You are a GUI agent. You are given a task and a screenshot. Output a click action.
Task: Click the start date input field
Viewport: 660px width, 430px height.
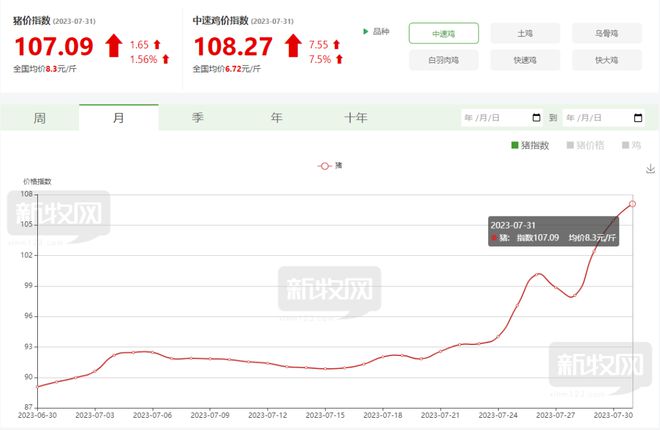(495, 118)
